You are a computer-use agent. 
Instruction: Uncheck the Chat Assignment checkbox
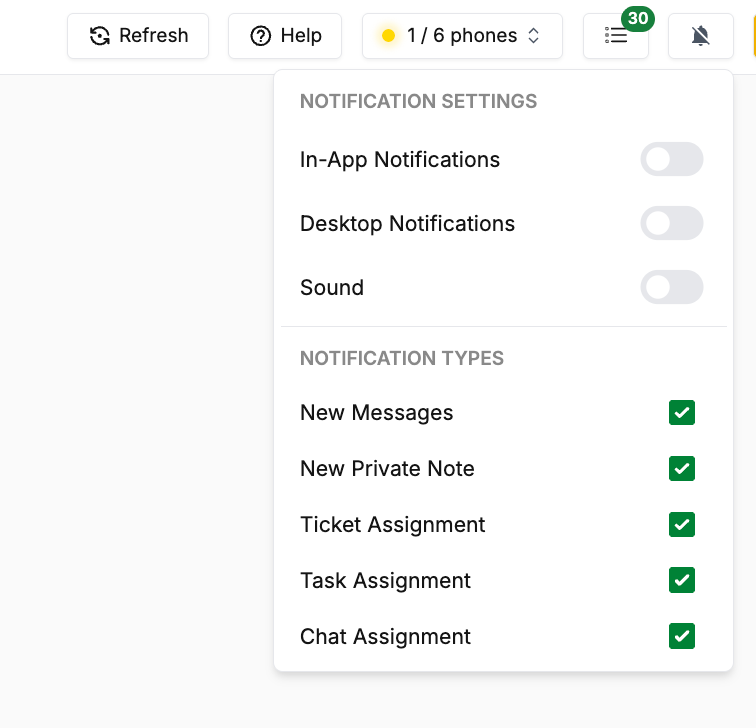[682, 636]
